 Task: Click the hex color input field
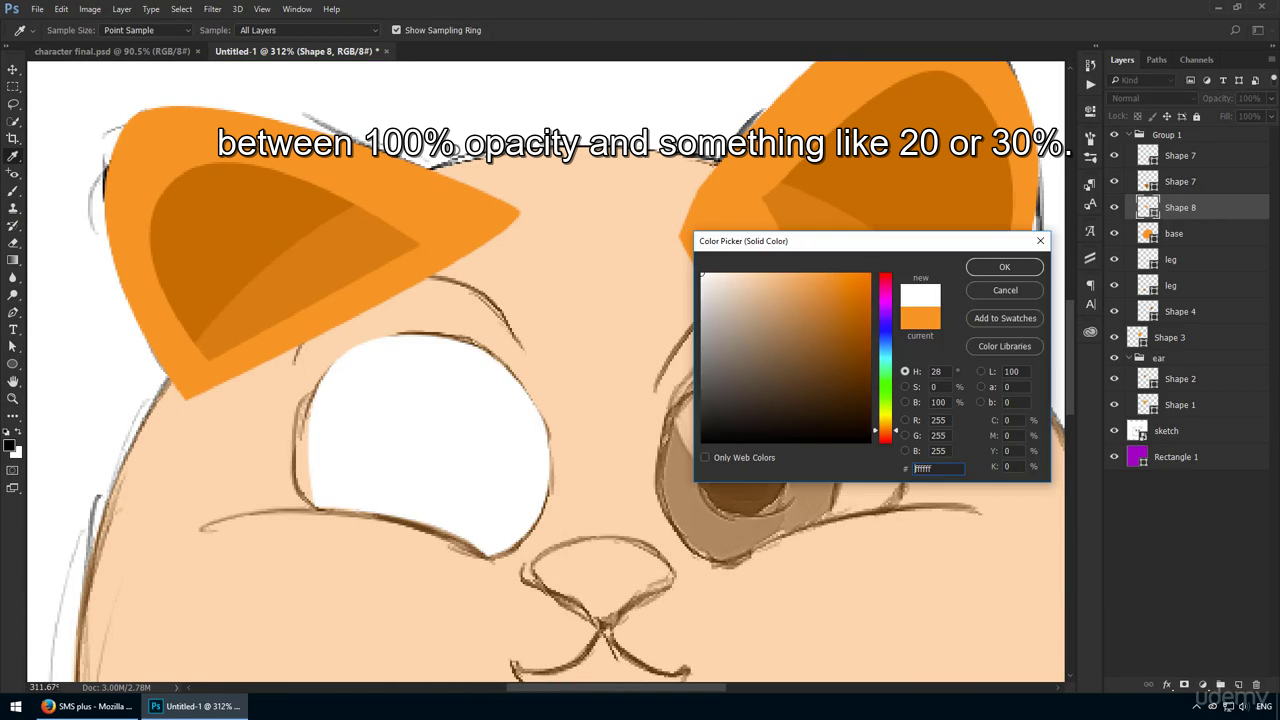pyautogui.click(x=938, y=468)
